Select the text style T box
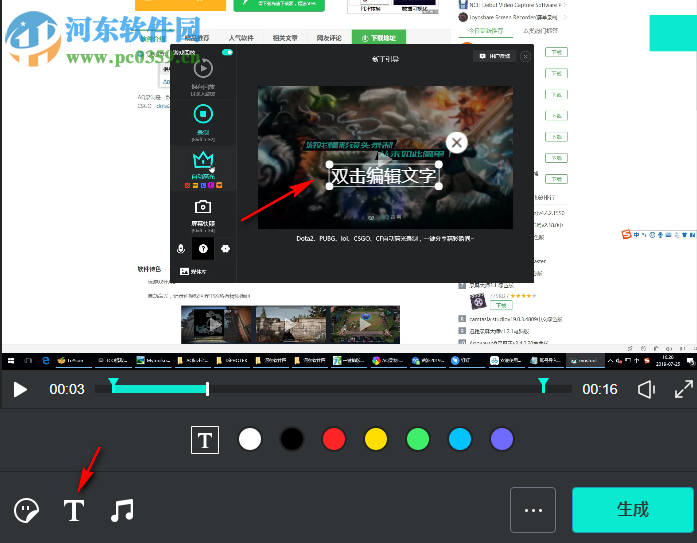 pos(205,440)
